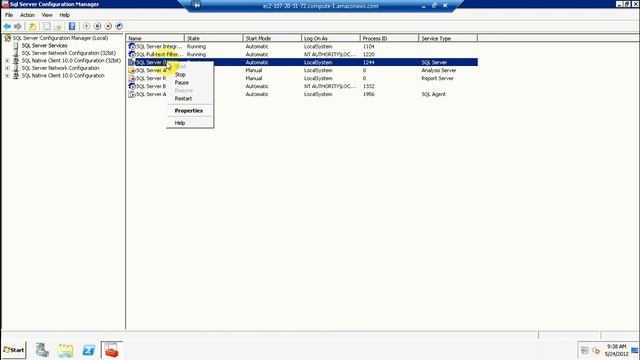This screenshot has height=360, width=640.
Task: Click the pin icon on remote connection bar
Action: click(x=197, y=5)
